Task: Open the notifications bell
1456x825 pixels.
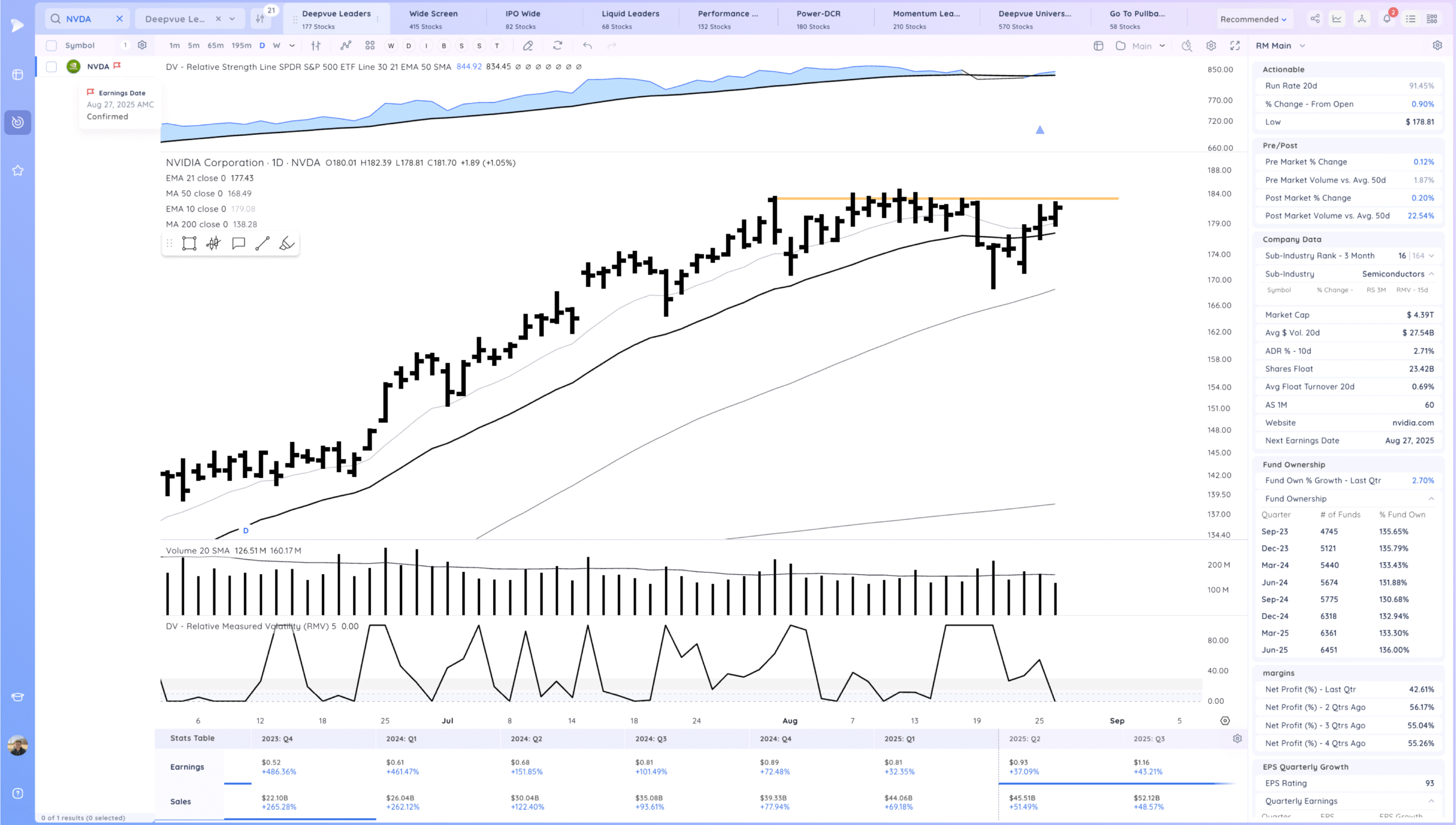Action: click(1387, 19)
